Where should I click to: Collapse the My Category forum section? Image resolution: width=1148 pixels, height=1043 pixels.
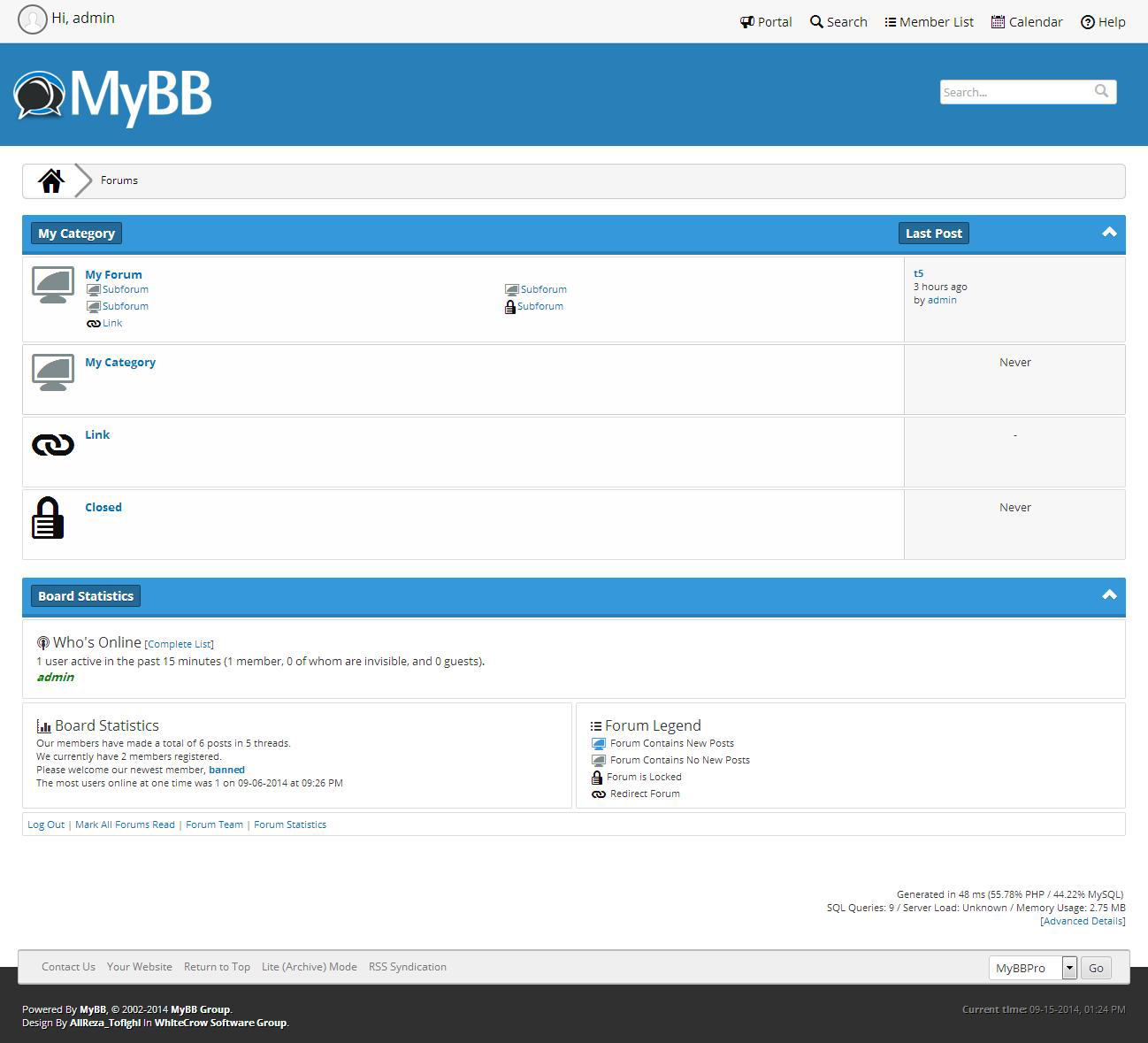click(x=1110, y=231)
